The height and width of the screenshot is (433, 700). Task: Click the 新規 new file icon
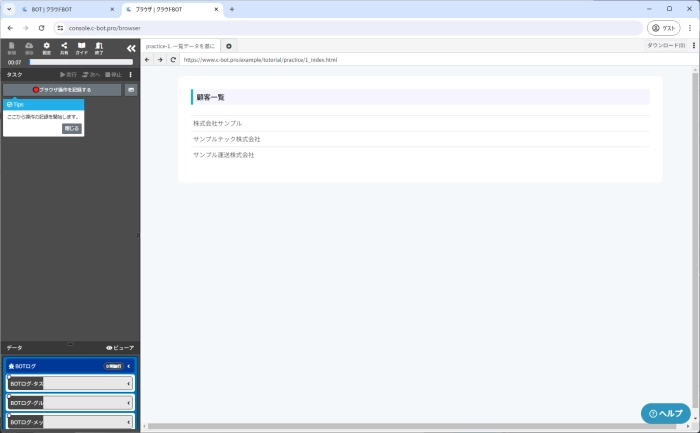pos(12,47)
